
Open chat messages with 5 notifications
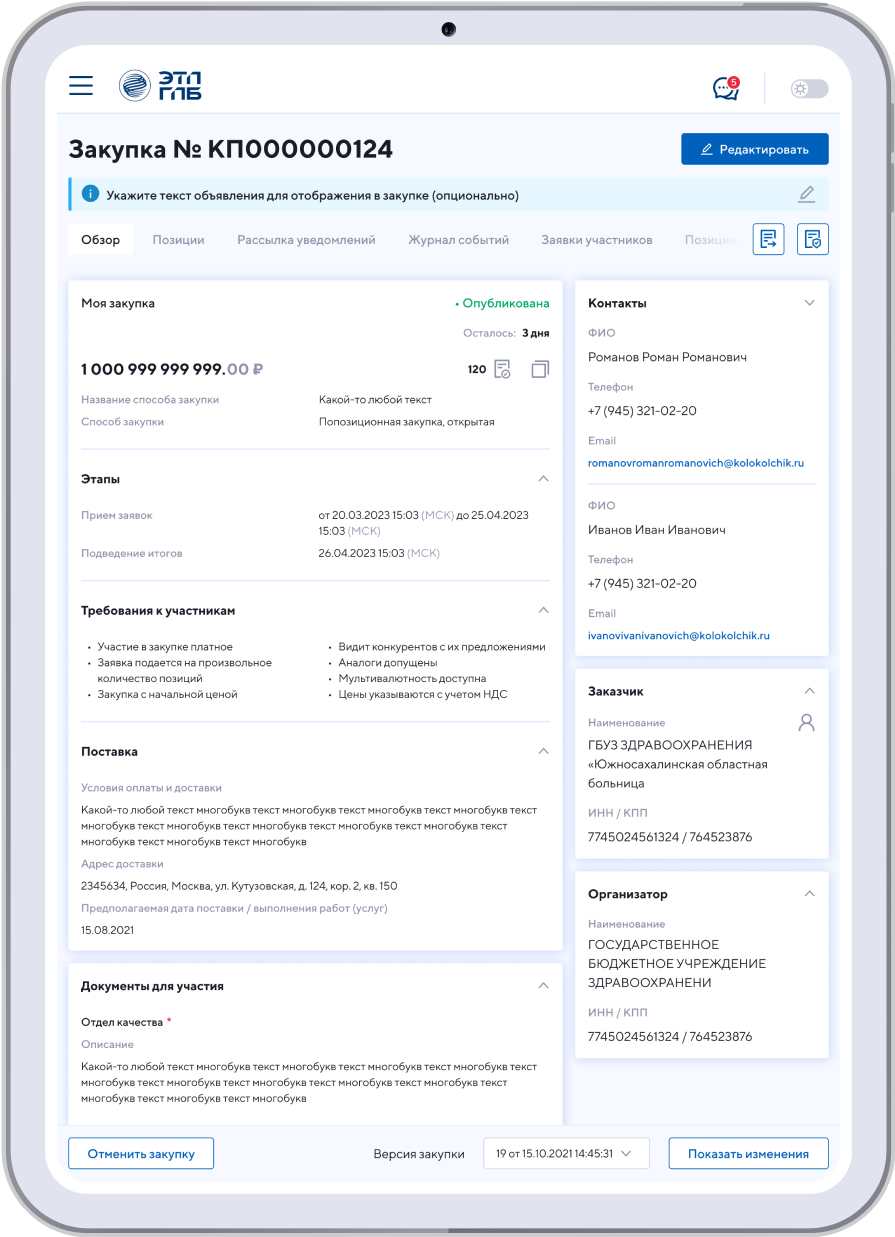pos(726,88)
